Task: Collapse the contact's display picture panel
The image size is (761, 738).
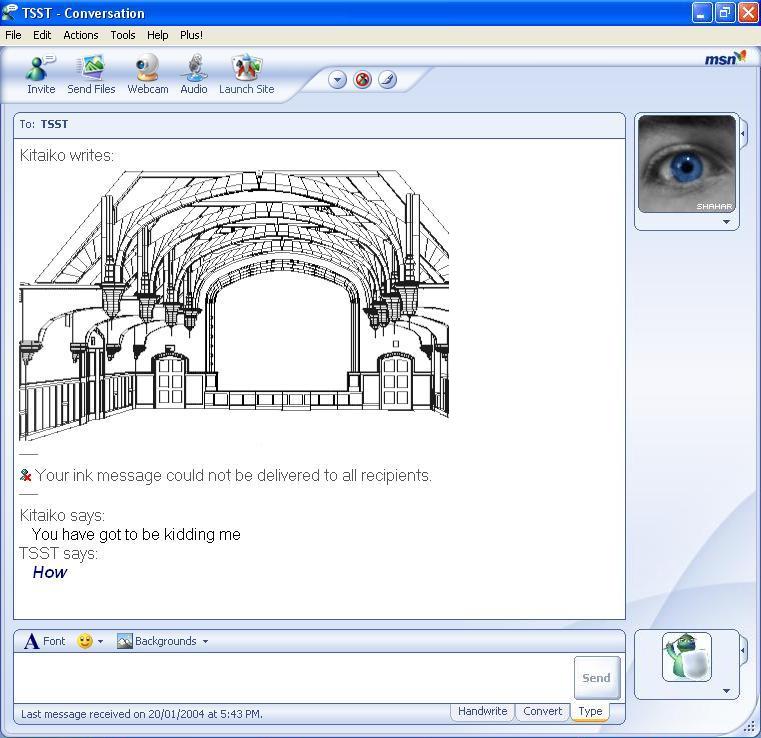Action: click(x=743, y=132)
